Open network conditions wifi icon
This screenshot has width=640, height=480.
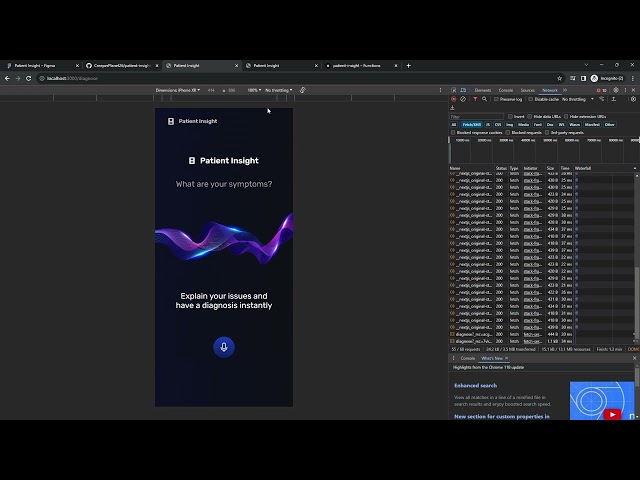point(602,99)
